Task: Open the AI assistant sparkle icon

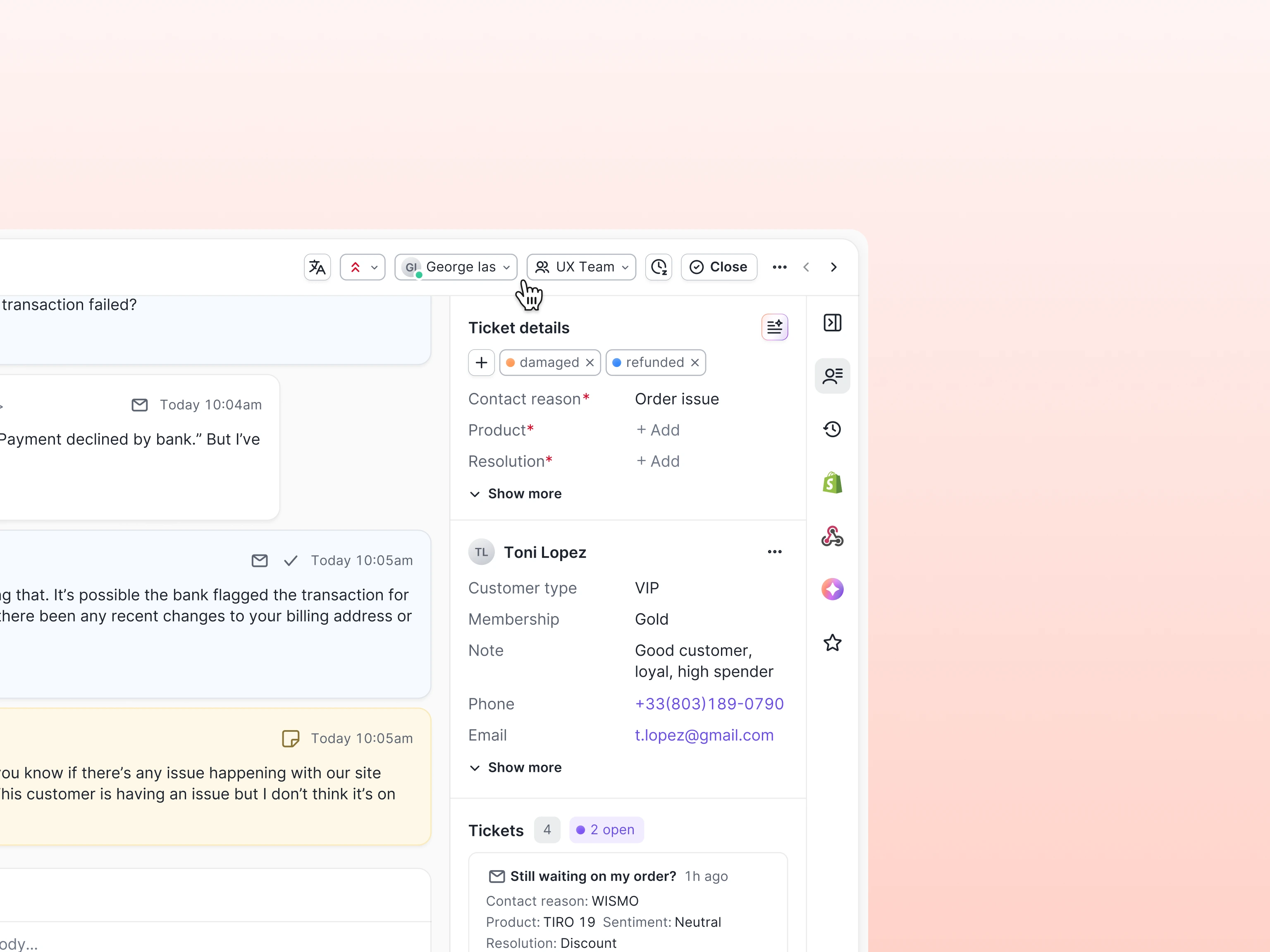Action: click(832, 589)
